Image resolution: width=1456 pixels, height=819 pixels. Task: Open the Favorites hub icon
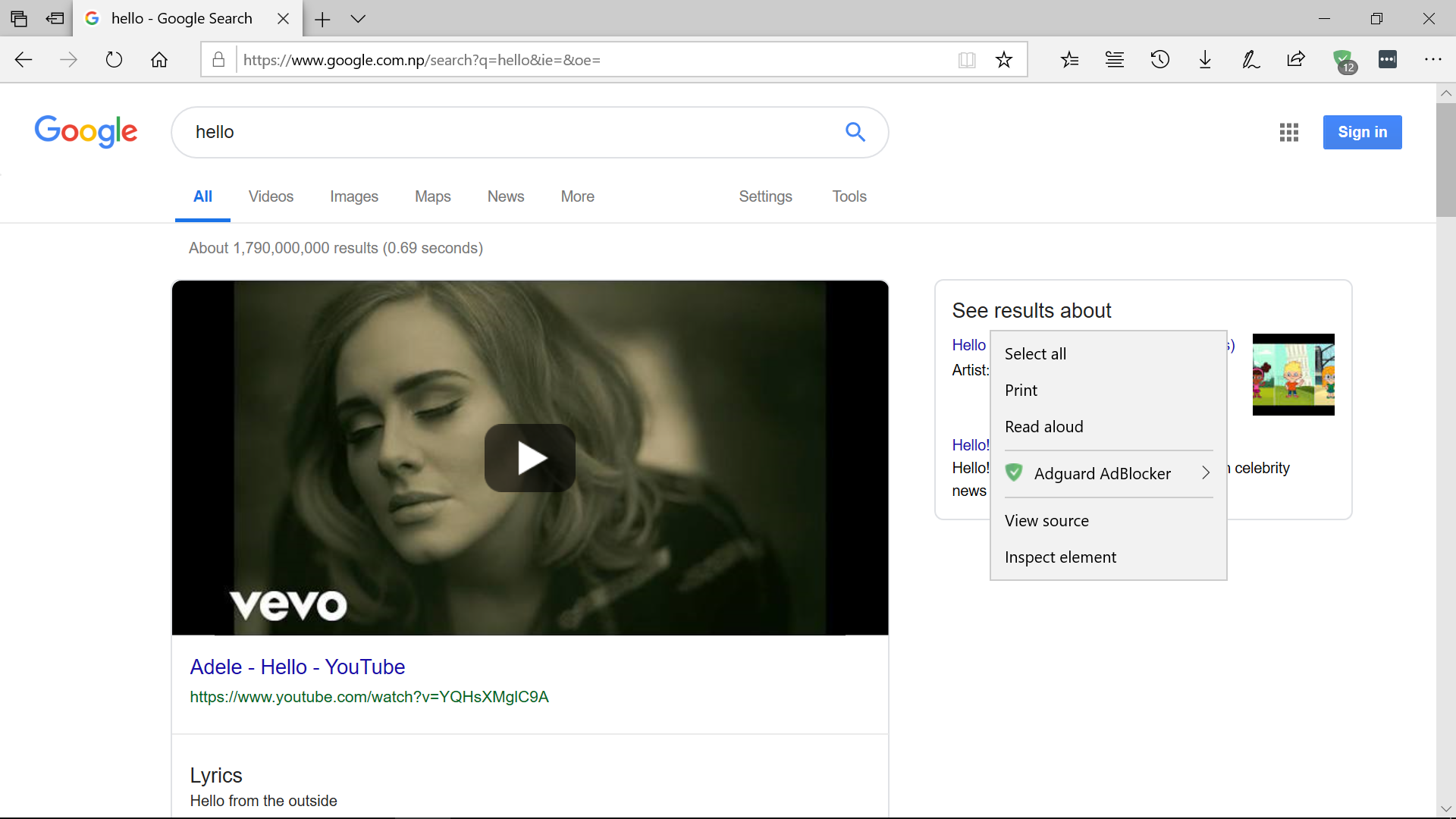tap(1069, 60)
